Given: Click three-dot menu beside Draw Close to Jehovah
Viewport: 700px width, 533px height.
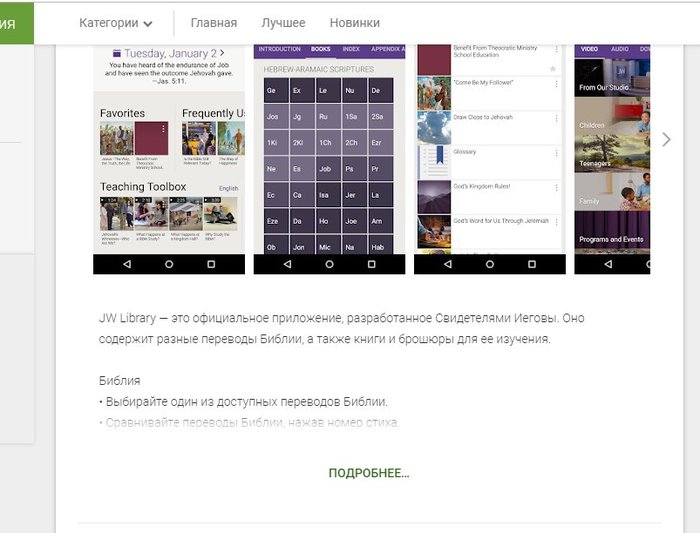Looking at the screenshot, I should (556, 118).
